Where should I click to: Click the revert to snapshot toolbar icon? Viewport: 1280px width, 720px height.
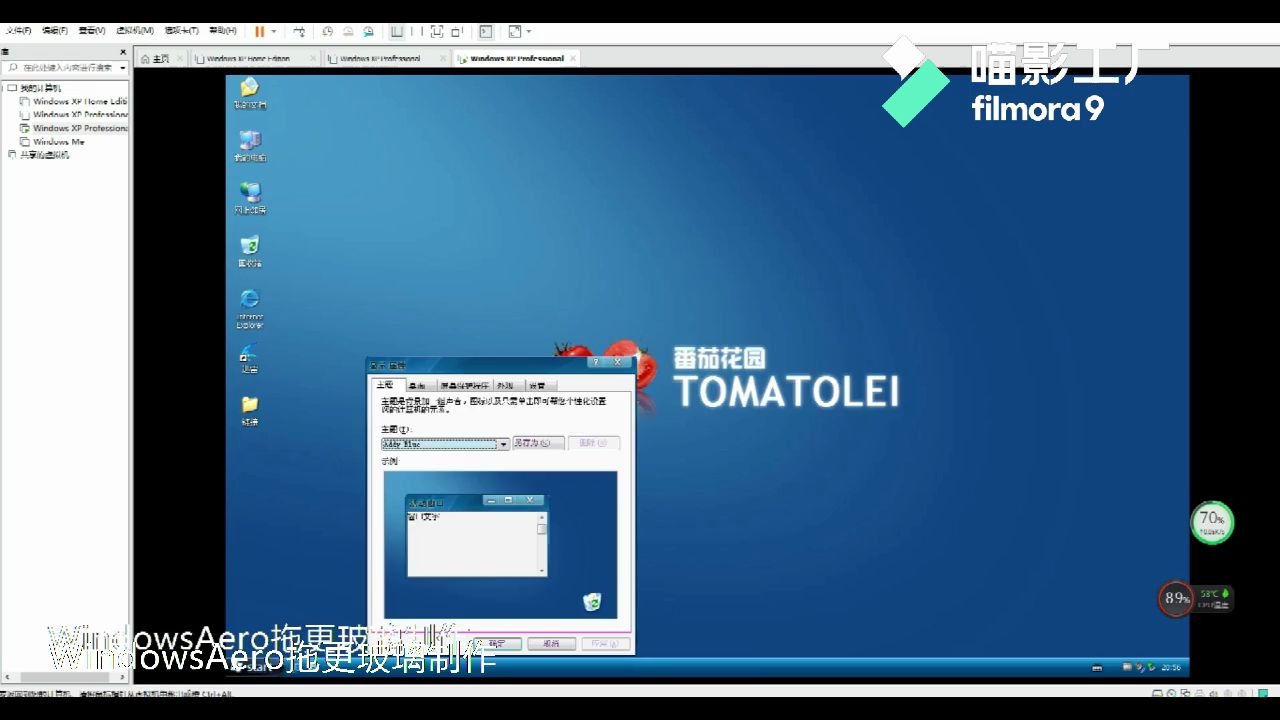tap(348, 31)
